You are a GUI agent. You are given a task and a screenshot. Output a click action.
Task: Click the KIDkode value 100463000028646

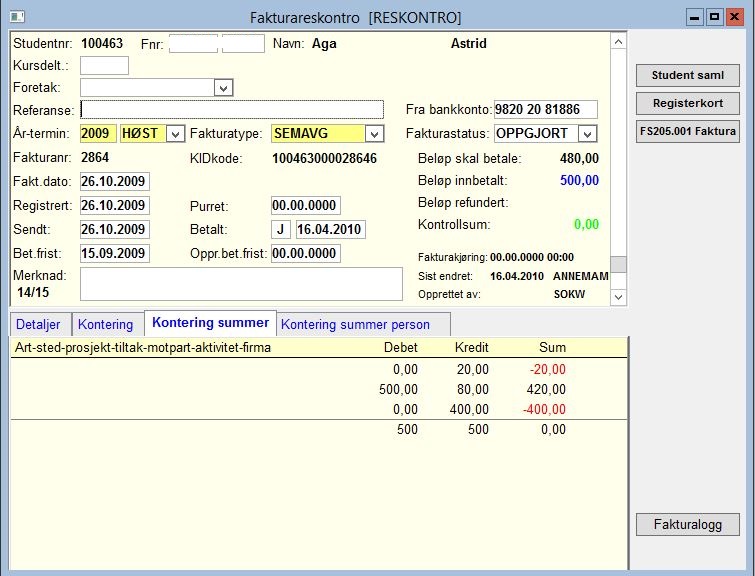(324, 158)
